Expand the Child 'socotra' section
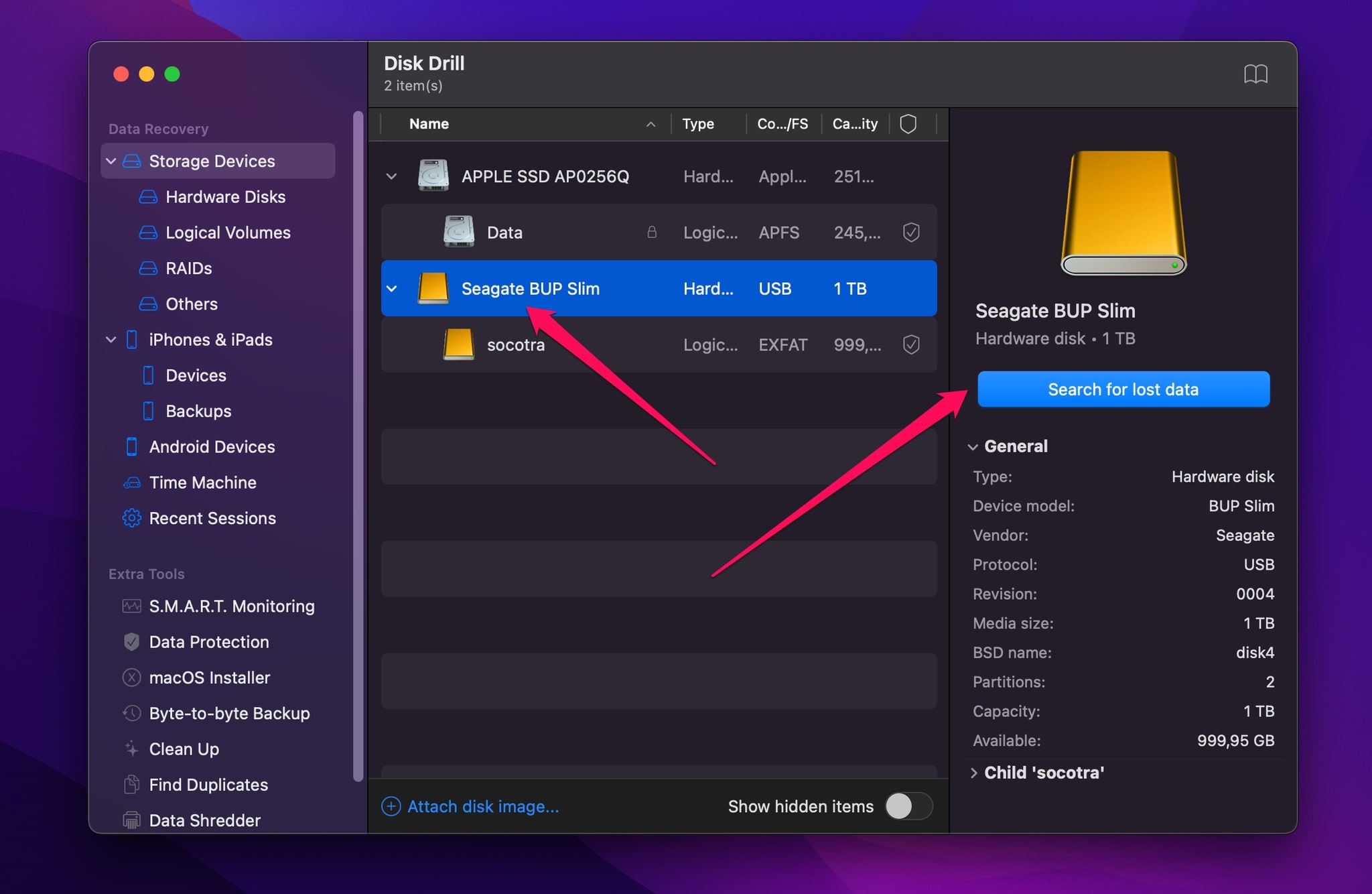This screenshot has height=894, width=1372. tap(975, 772)
